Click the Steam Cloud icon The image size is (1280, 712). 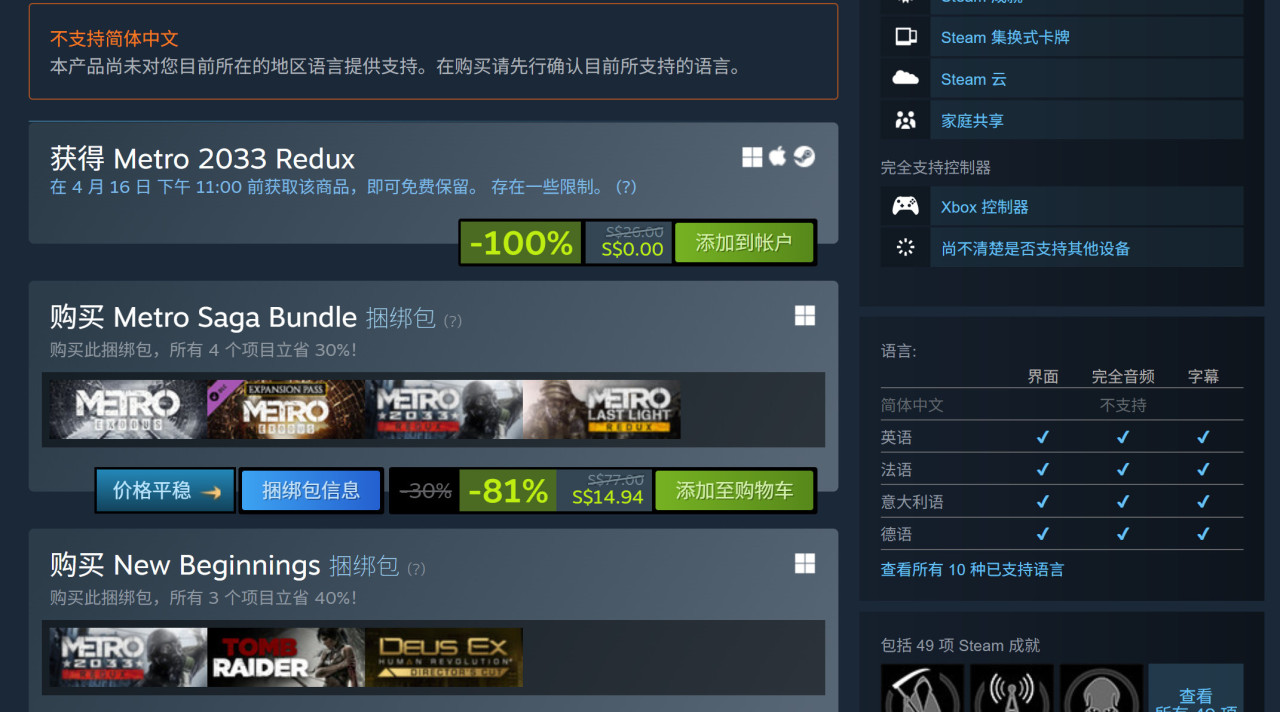906,78
